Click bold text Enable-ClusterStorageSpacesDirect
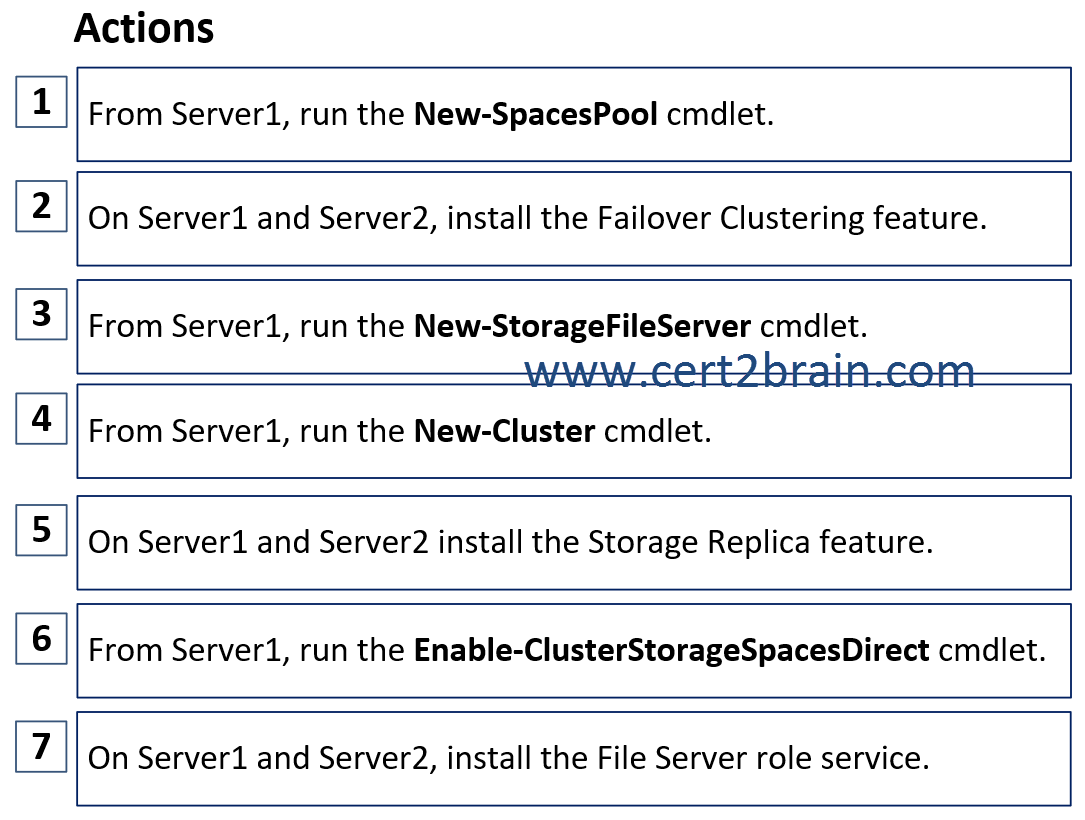This screenshot has width=1085, height=820. point(671,650)
